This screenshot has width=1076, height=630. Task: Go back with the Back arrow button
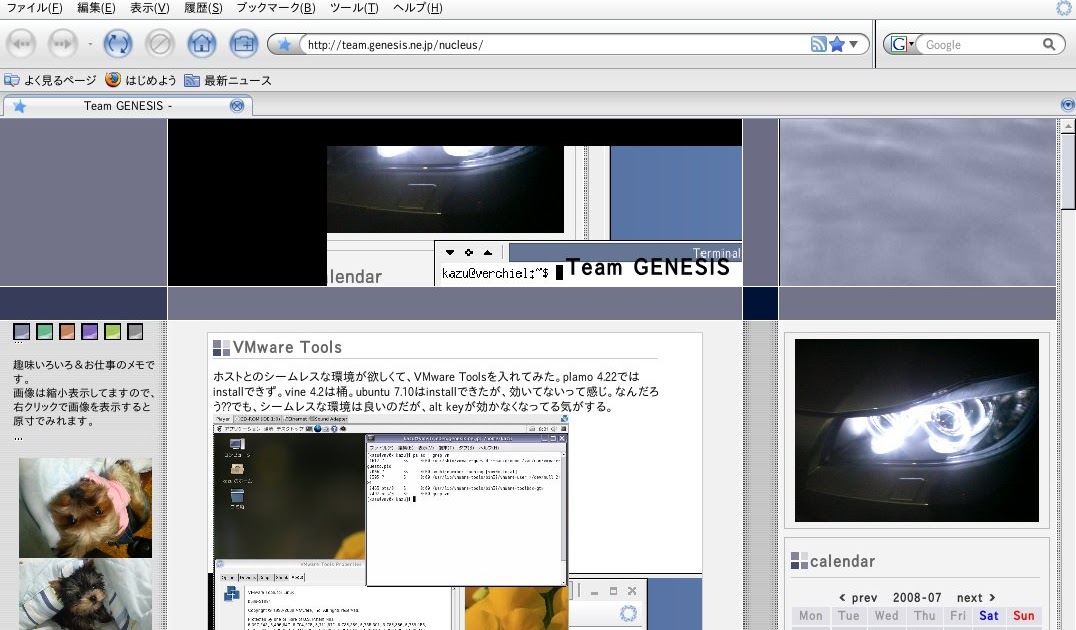pos(21,44)
